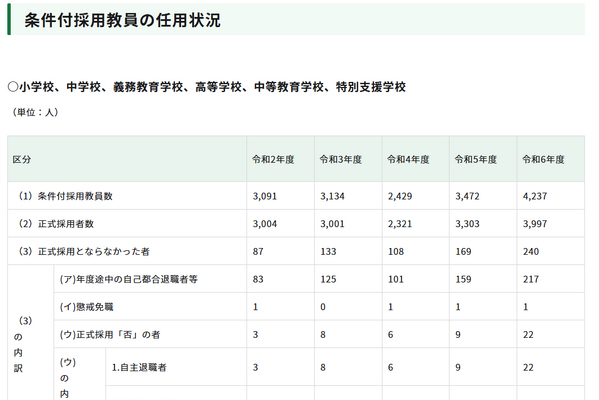
Task: Click the value 2,429 in 令和4年度
Action: click(400, 196)
